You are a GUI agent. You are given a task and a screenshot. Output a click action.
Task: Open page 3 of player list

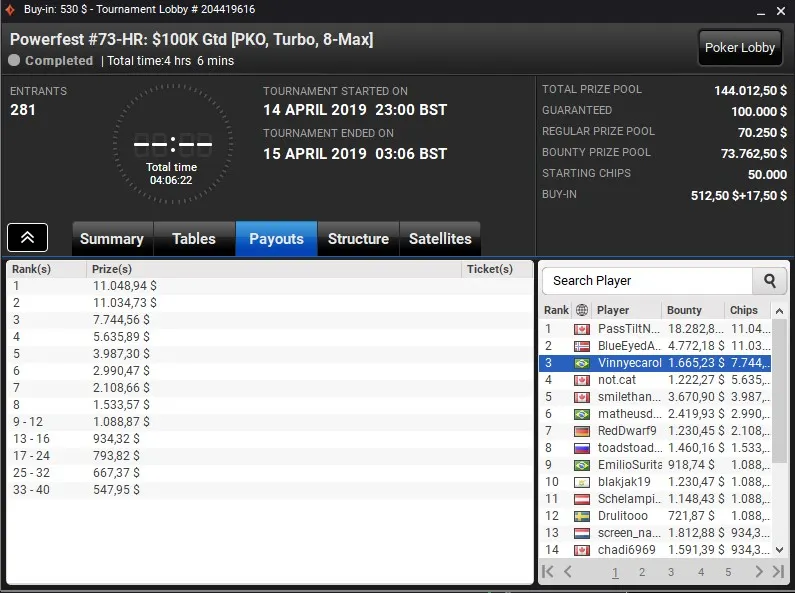[671, 572]
